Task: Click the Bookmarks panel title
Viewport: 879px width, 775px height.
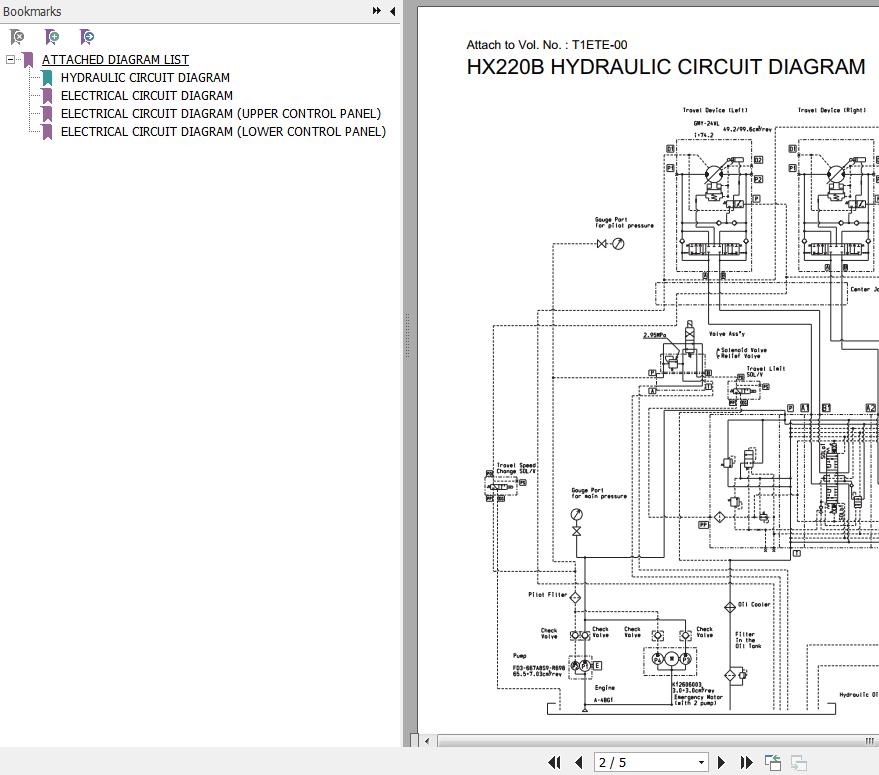Action: [x=32, y=11]
